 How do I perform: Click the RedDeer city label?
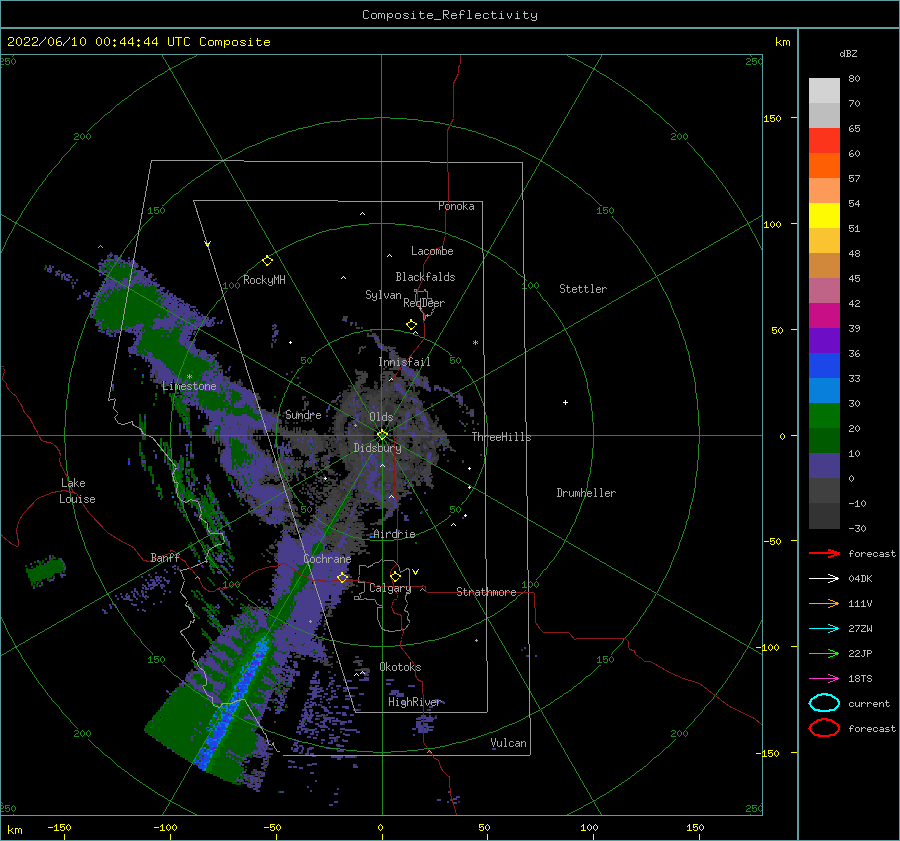click(424, 303)
